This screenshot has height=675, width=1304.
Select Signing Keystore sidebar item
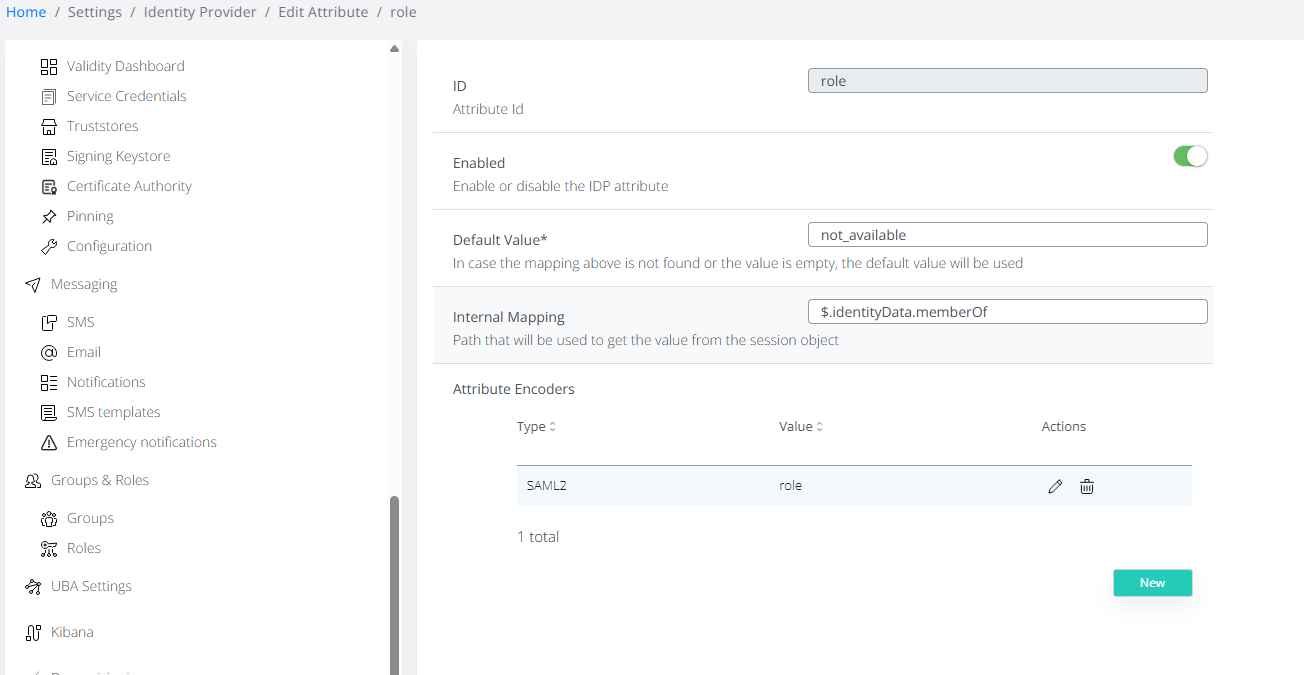point(118,156)
